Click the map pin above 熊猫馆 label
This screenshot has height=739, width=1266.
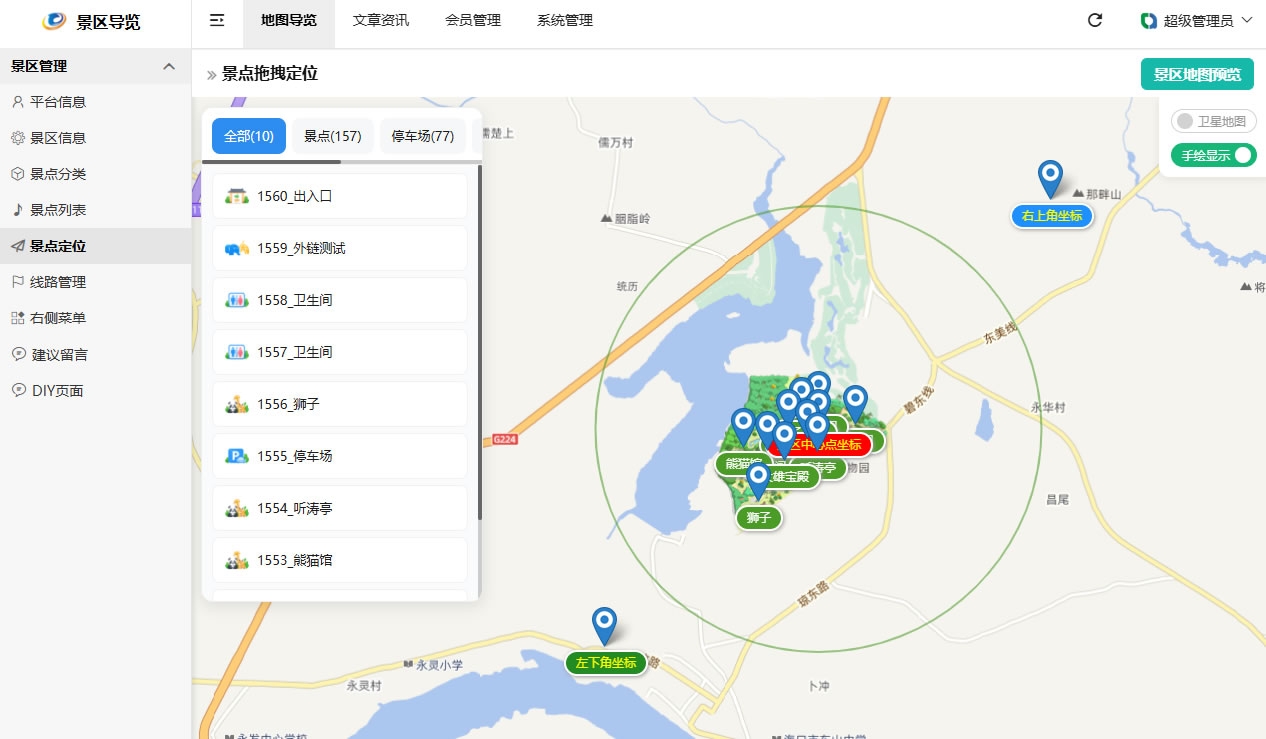coord(743,428)
